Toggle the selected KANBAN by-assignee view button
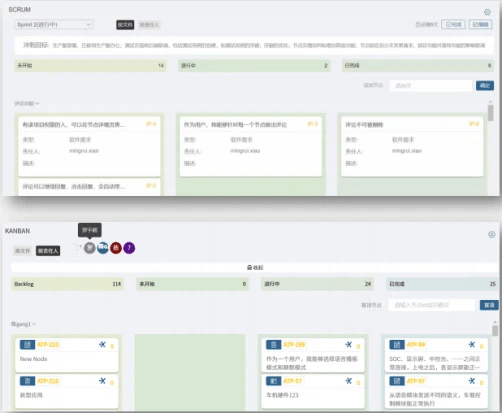The height and width of the screenshot is (413, 503). [48, 251]
